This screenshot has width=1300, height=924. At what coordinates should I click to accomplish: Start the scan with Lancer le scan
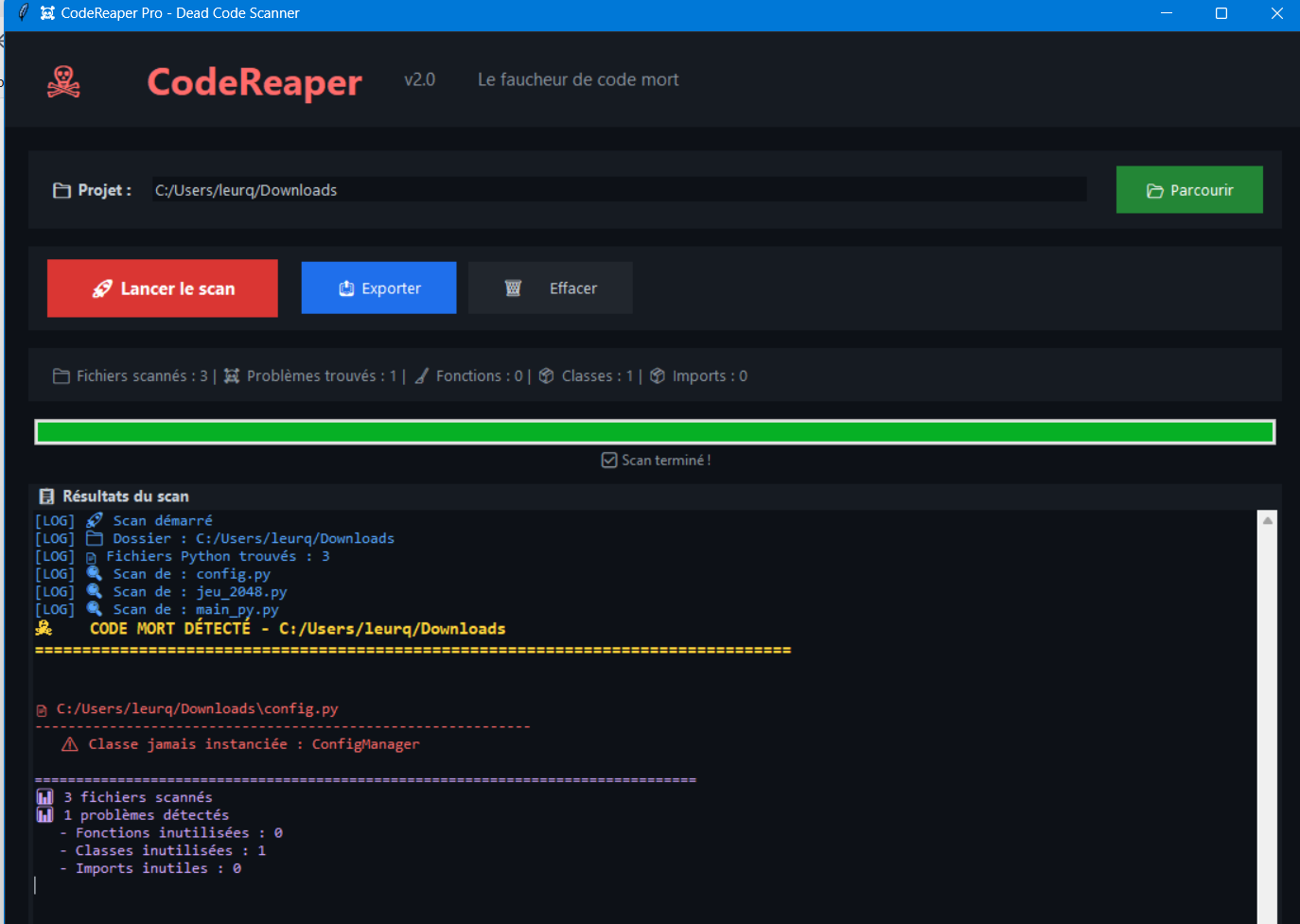point(163,288)
